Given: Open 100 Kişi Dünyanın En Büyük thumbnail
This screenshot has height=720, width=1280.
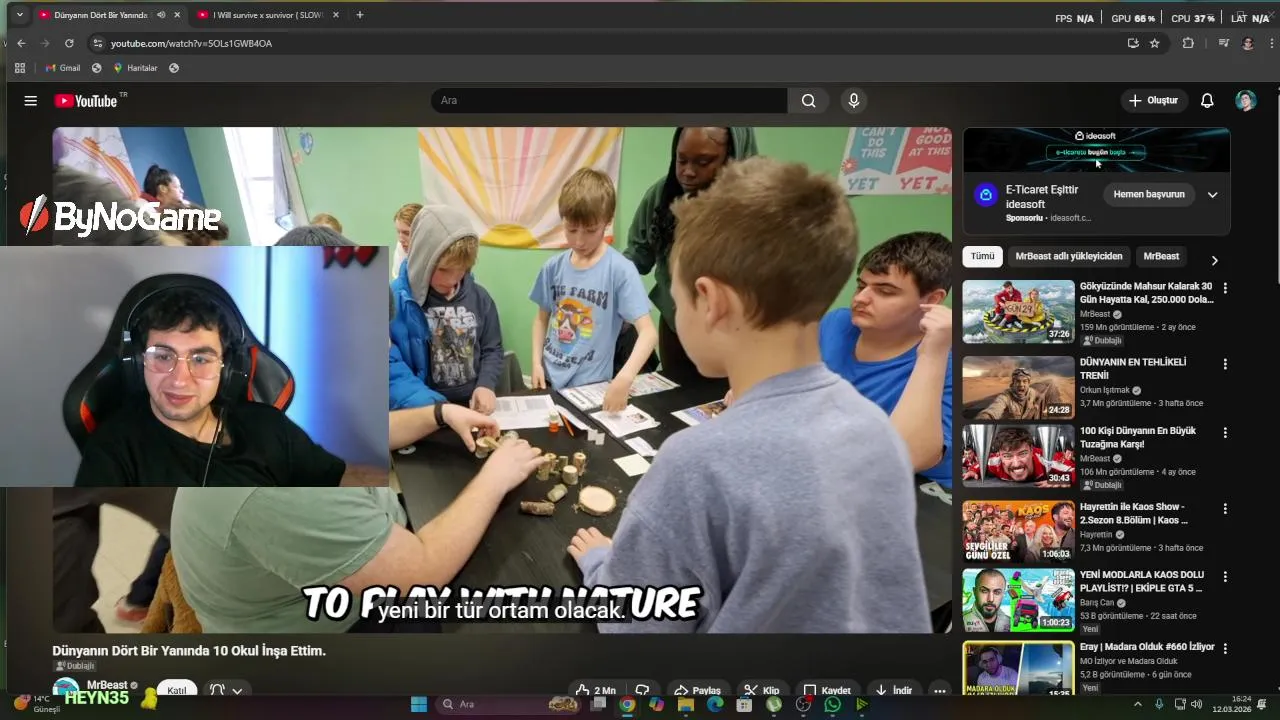Looking at the screenshot, I should [1018, 456].
